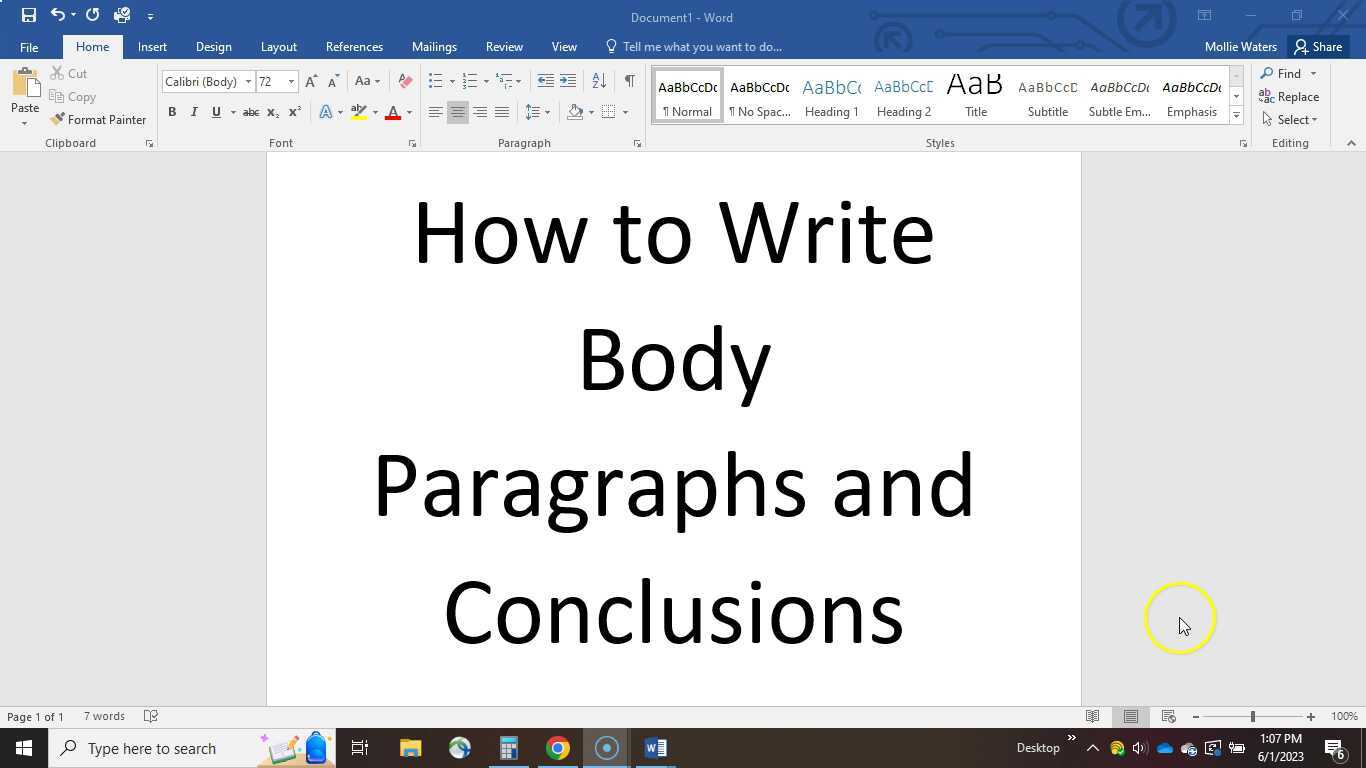Open the Mailings tab
Viewport: 1366px width, 768px height.
pyautogui.click(x=434, y=46)
